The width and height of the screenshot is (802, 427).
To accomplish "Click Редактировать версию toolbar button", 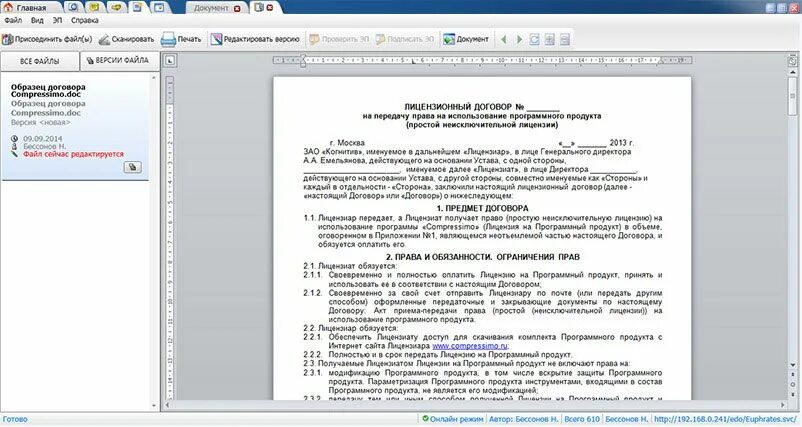I will [x=255, y=39].
